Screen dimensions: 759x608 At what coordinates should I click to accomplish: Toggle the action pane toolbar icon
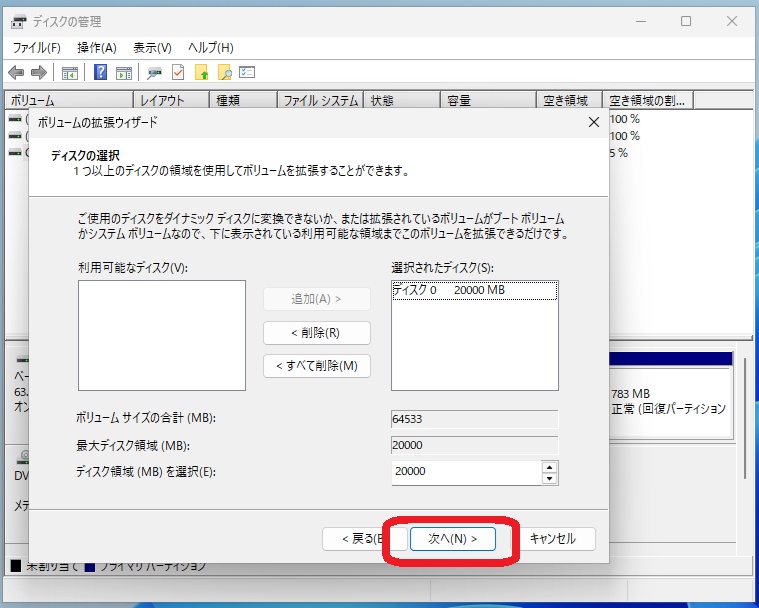point(124,73)
